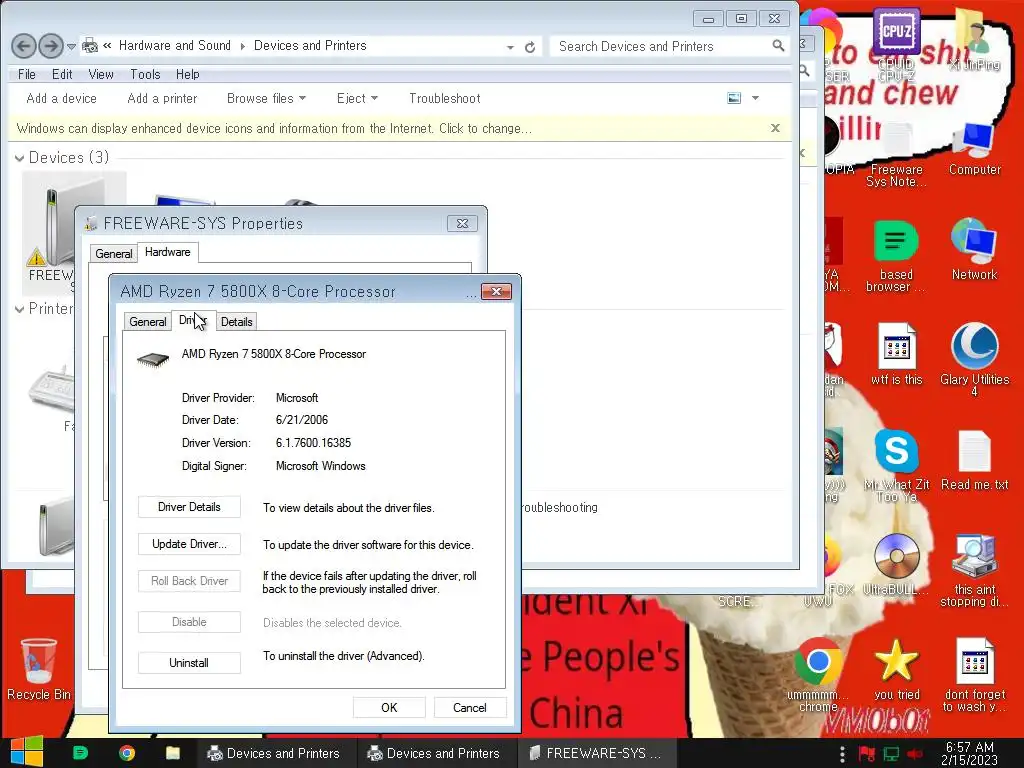The image size is (1024, 768).
Task: Click the Back navigation arrow
Action: tap(24, 46)
